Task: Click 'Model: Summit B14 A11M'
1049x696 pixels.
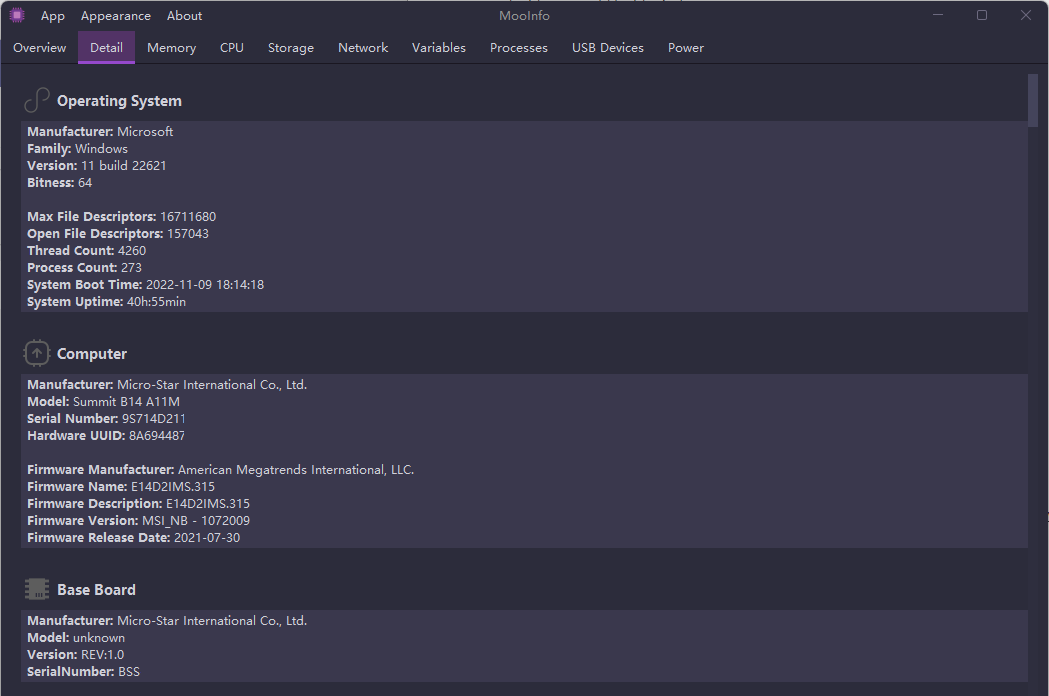Action: pos(103,402)
